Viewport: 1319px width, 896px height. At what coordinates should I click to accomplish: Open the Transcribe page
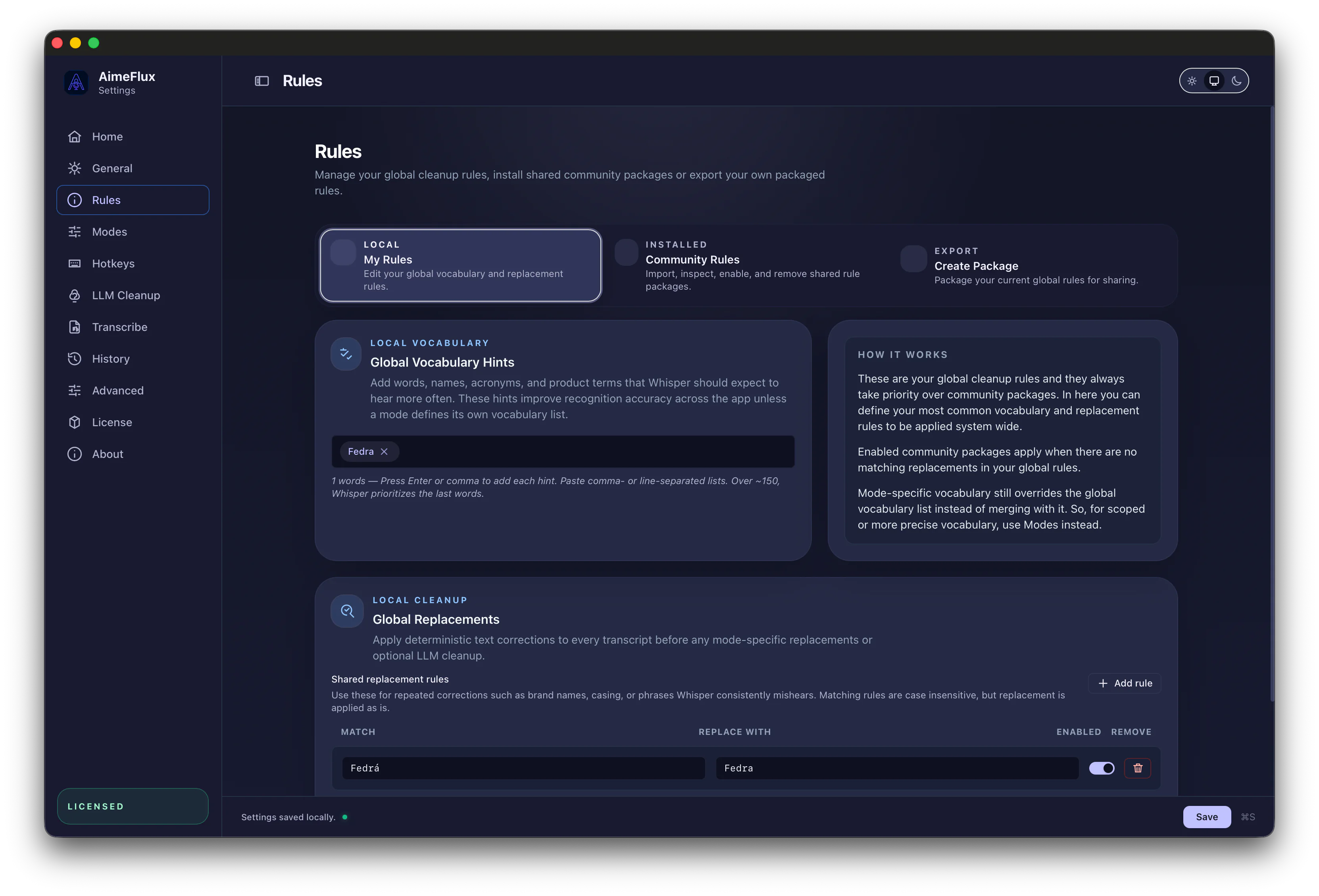133,327
